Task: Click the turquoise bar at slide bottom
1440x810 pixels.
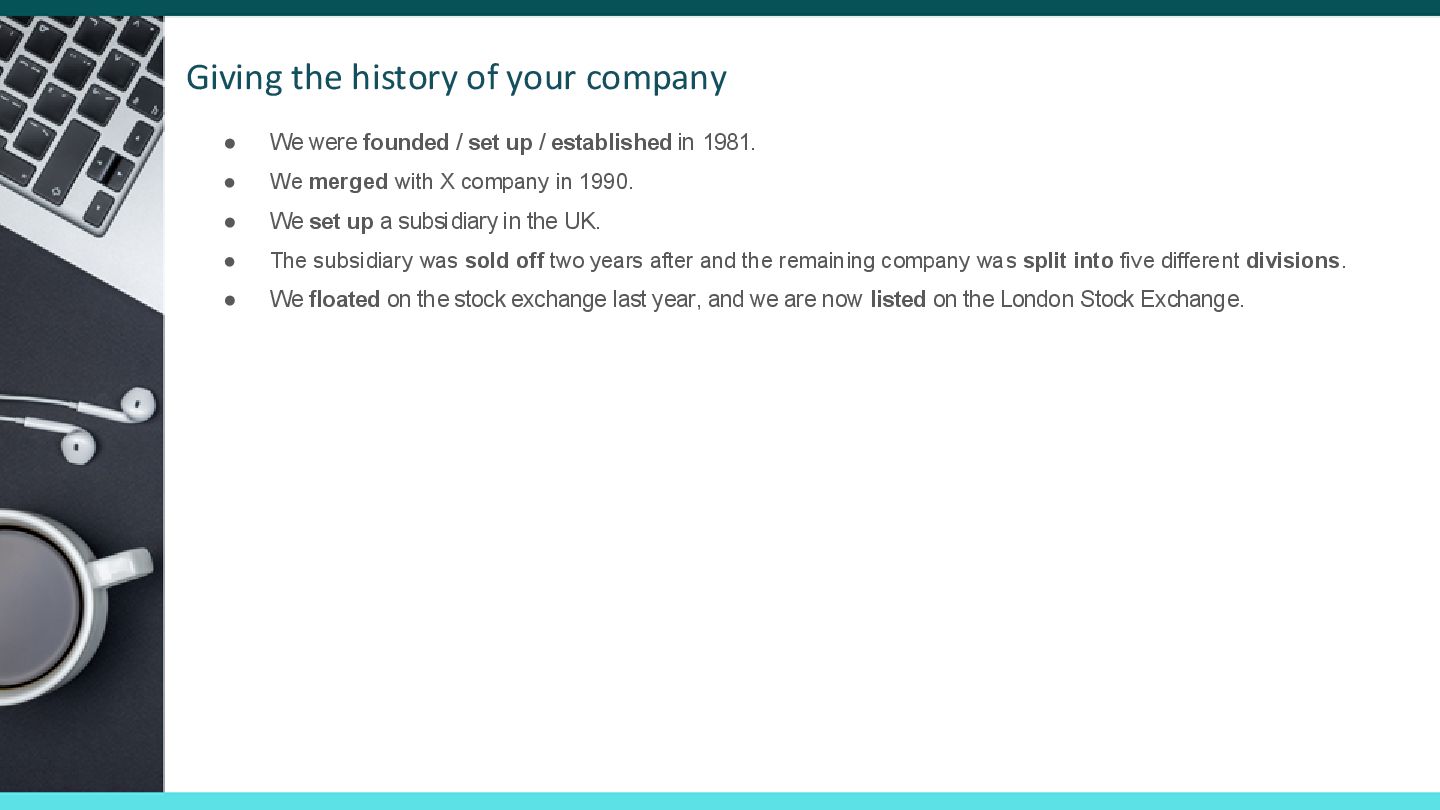Action: click(x=720, y=801)
